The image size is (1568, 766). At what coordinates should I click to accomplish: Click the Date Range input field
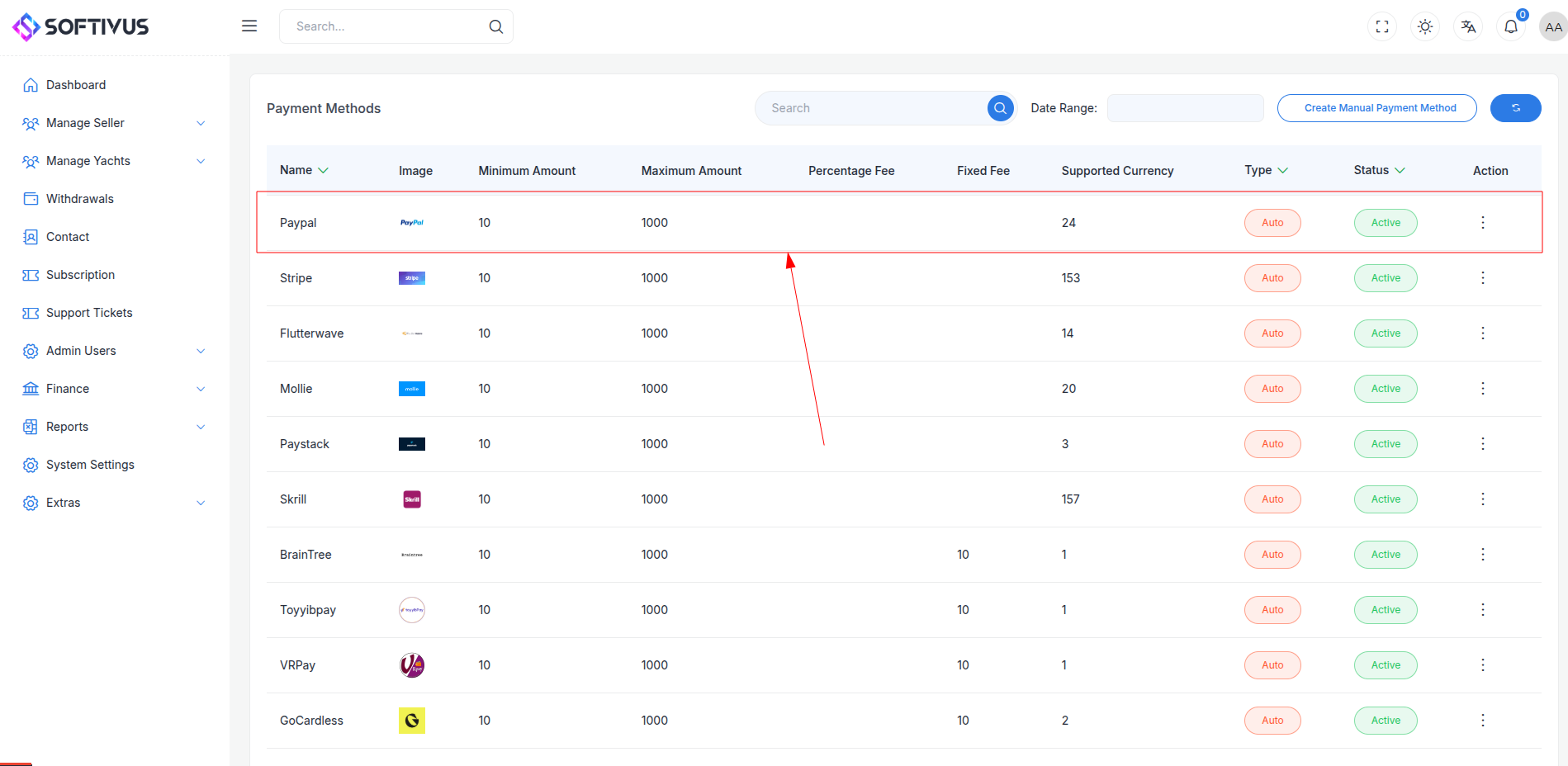pyautogui.click(x=1185, y=108)
